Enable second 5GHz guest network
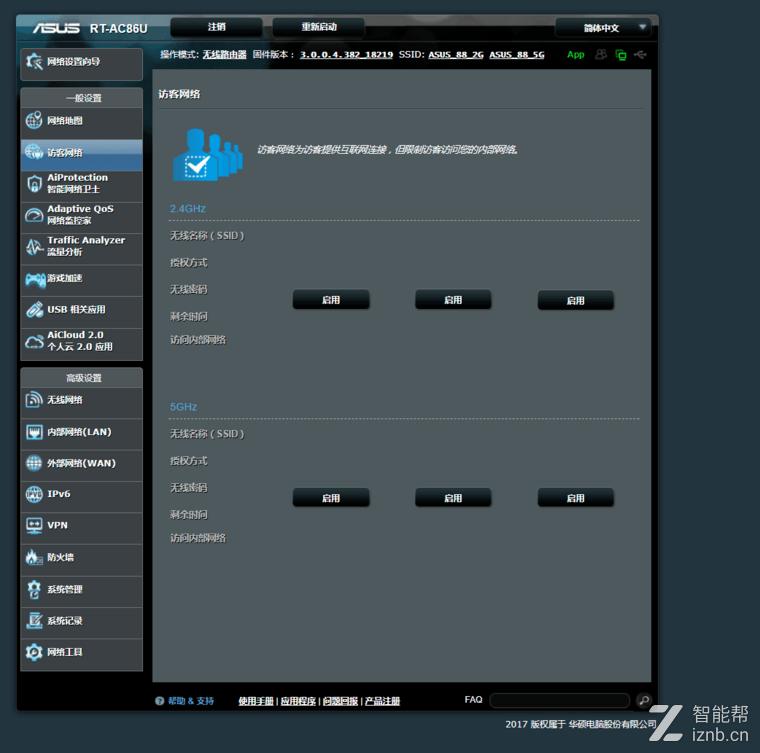 pos(453,498)
